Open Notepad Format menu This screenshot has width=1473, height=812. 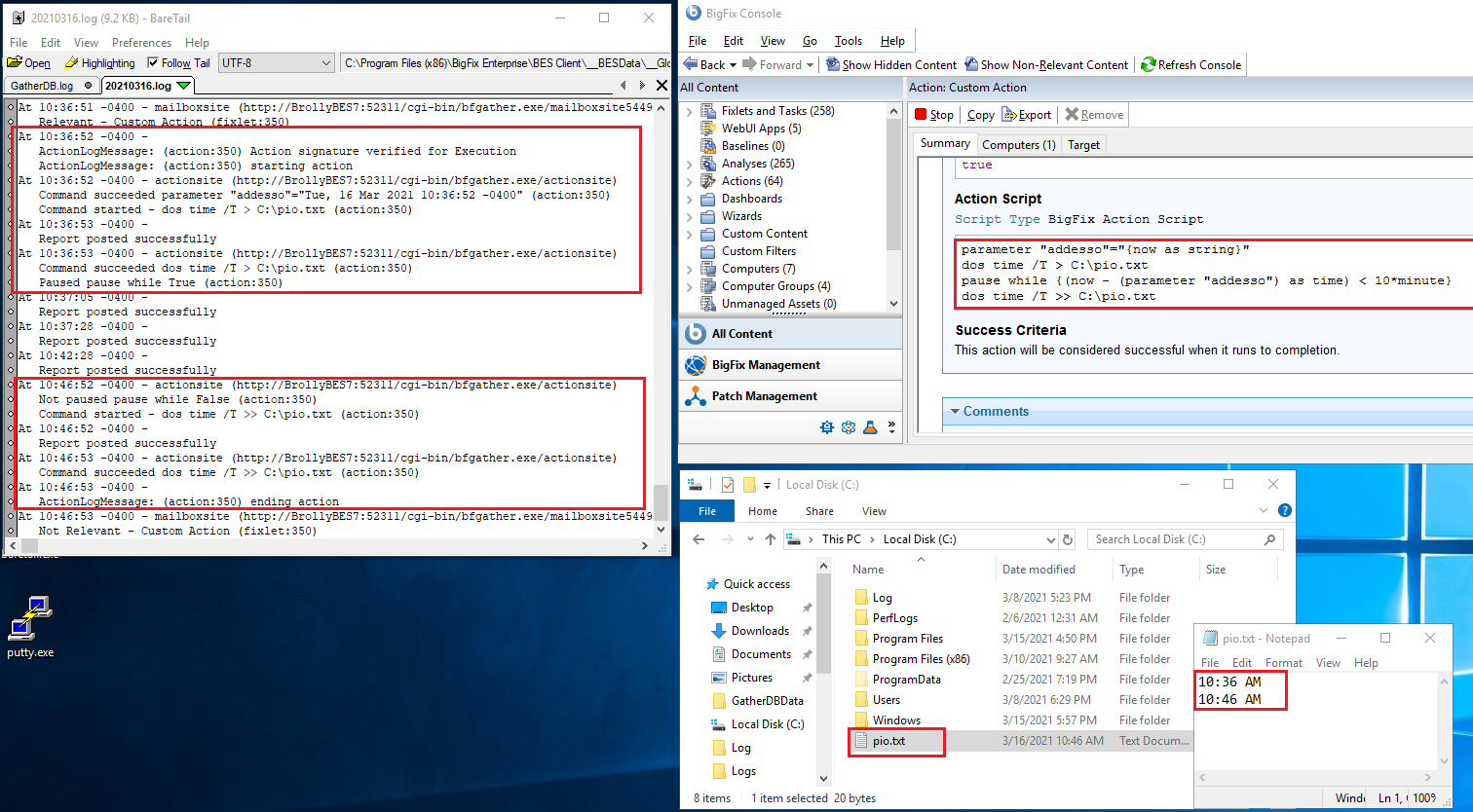click(x=1283, y=663)
